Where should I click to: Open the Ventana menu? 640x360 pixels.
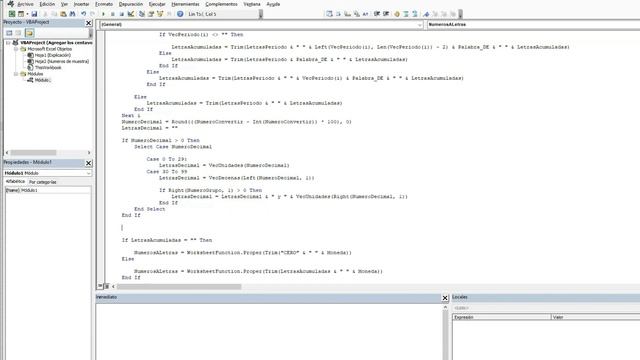point(252,4)
